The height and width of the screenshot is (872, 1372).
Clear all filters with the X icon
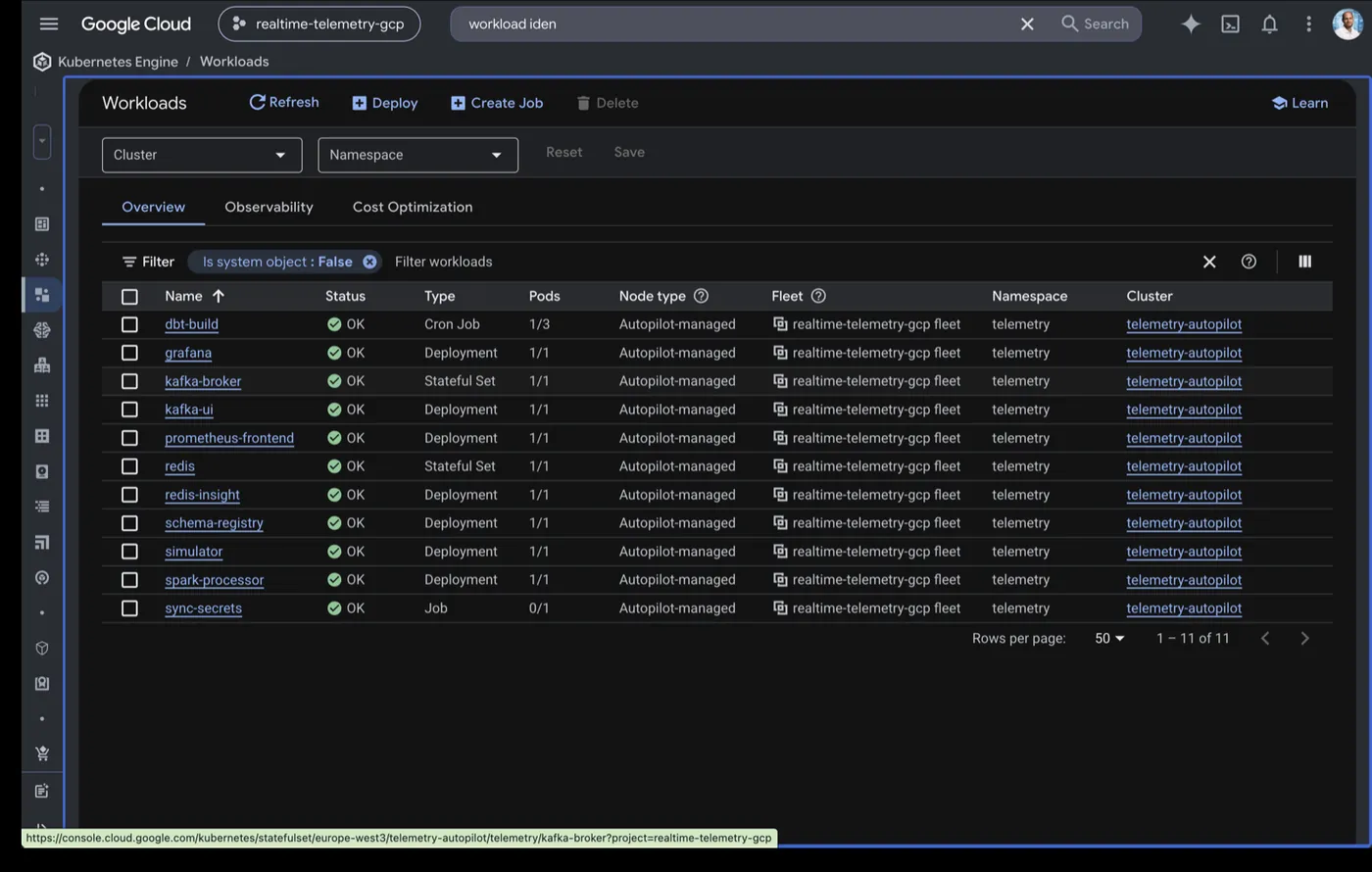(1209, 262)
